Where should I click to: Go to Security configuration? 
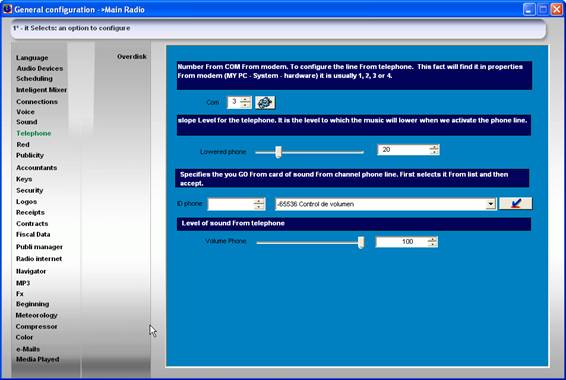(30, 190)
